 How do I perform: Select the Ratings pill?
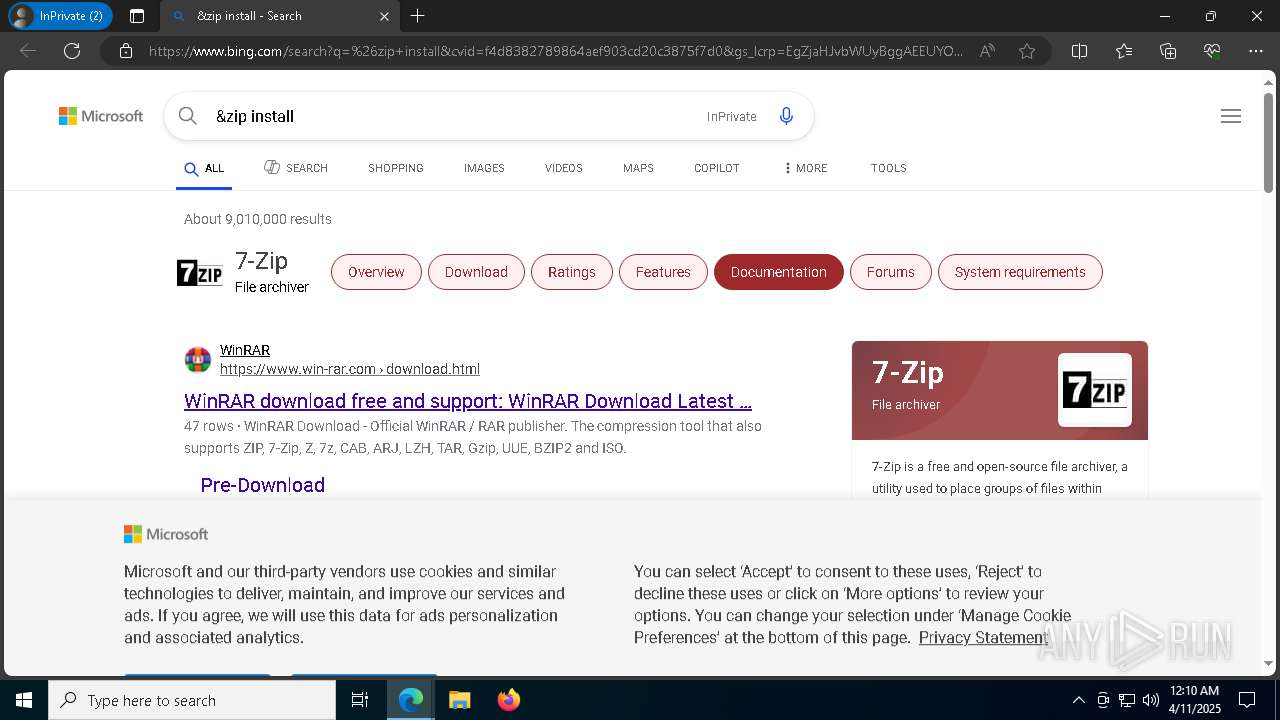click(x=572, y=272)
